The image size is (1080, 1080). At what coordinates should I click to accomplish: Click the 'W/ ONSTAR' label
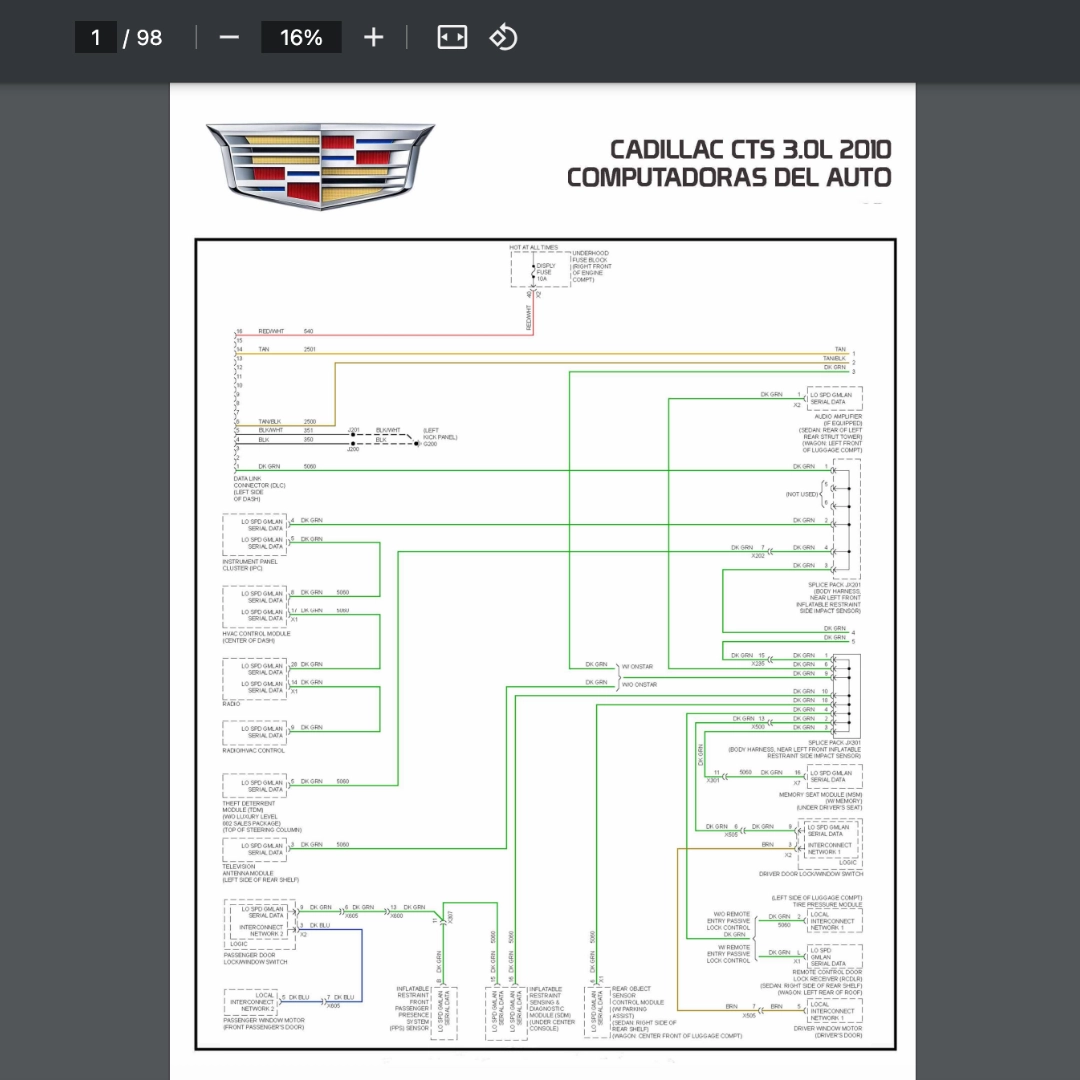click(637, 667)
